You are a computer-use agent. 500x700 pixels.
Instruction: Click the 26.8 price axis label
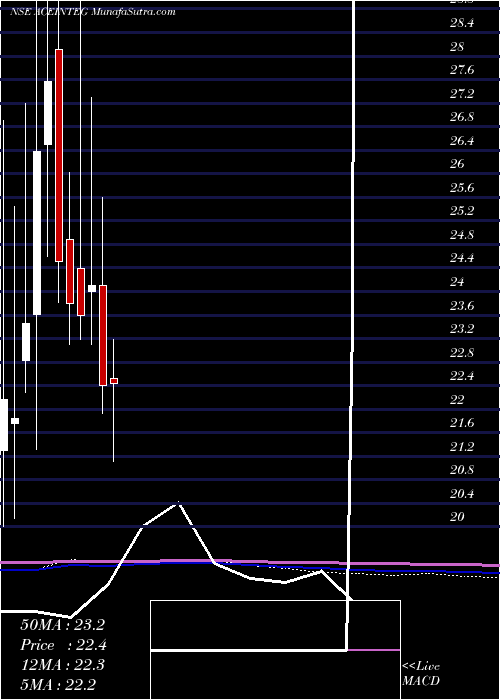coord(462,117)
